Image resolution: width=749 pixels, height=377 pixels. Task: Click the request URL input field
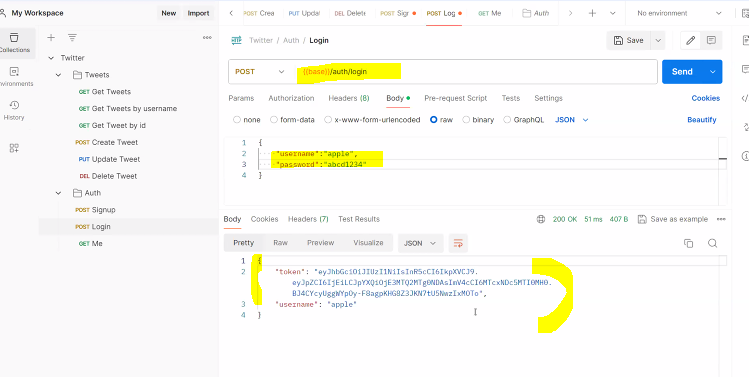pyautogui.click(x=477, y=72)
